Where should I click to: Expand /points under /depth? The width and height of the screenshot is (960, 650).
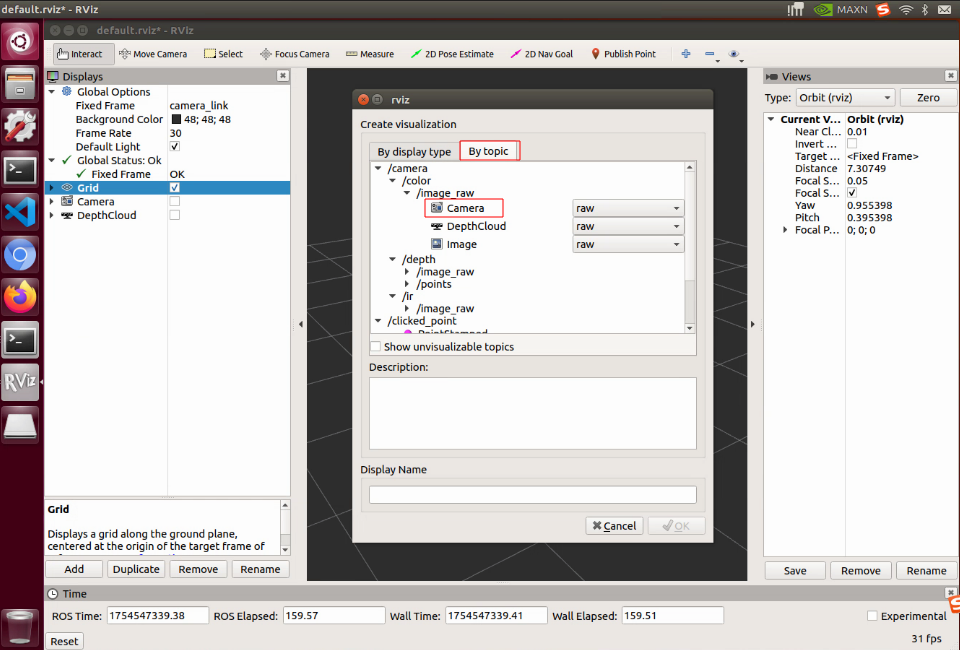407,284
